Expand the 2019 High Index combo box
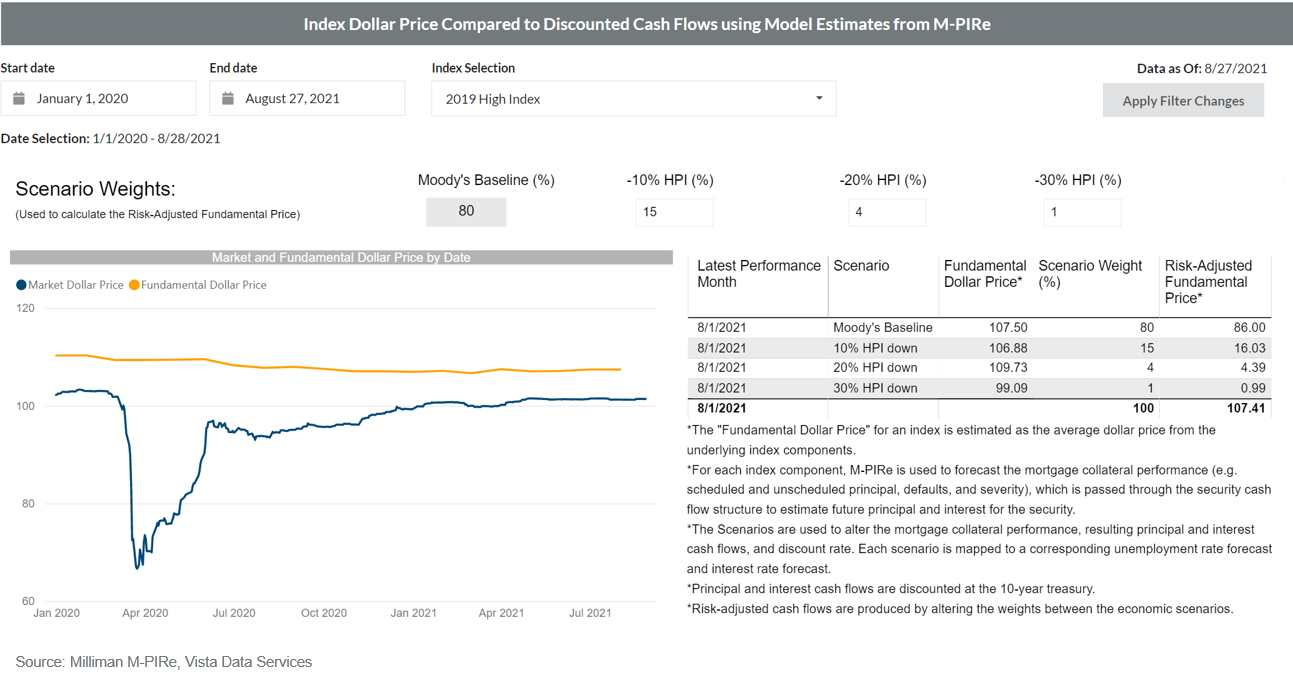The image size is (1293, 679). [632, 99]
